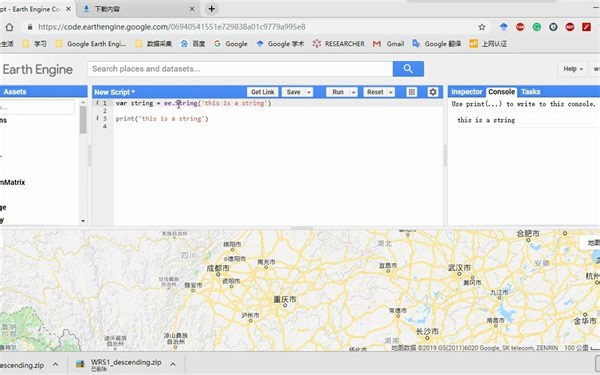Click the Get Link button

pos(262,92)
